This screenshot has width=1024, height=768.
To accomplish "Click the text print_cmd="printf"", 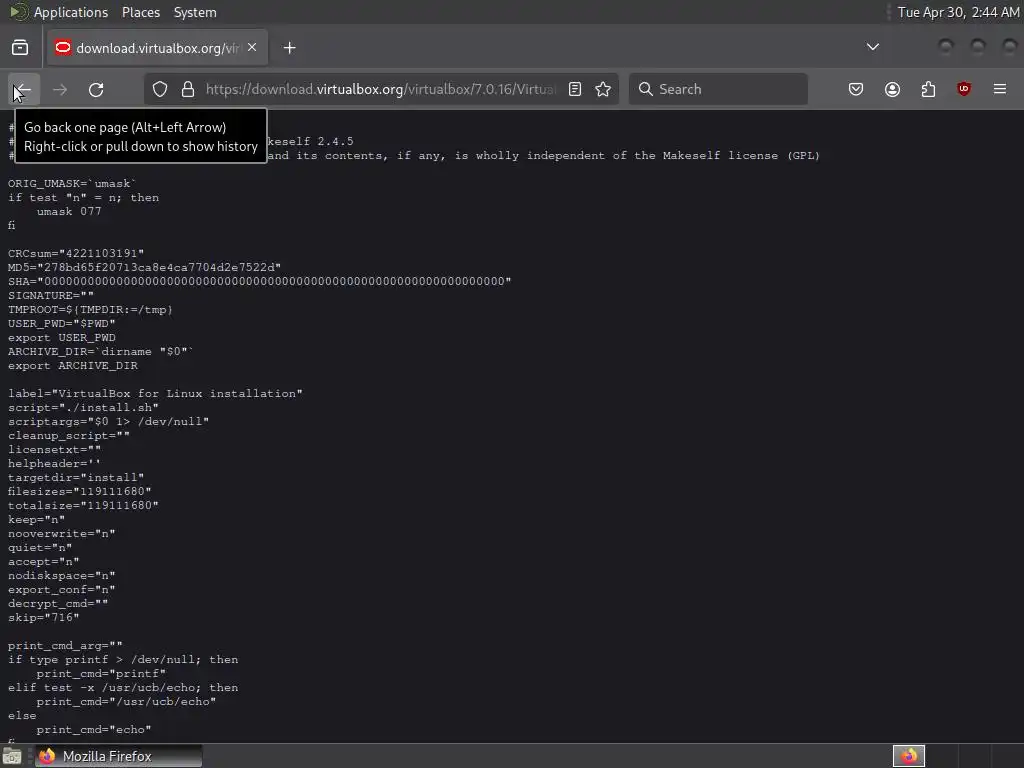I will tap(101, 674).
